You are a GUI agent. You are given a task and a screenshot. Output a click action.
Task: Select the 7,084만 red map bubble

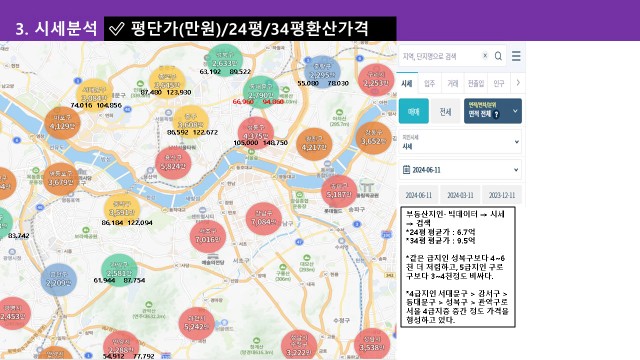click(x=264, y=219)
